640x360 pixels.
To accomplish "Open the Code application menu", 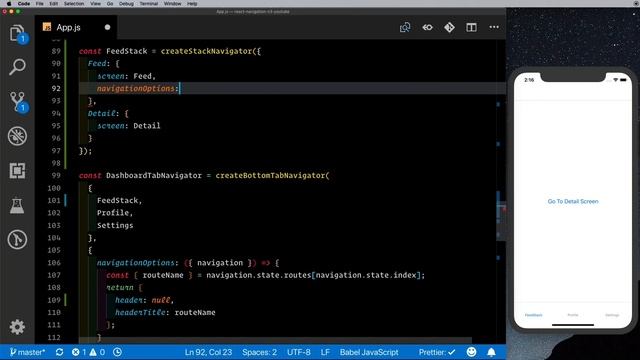I will pyautogui.click(x=24, y=3).
